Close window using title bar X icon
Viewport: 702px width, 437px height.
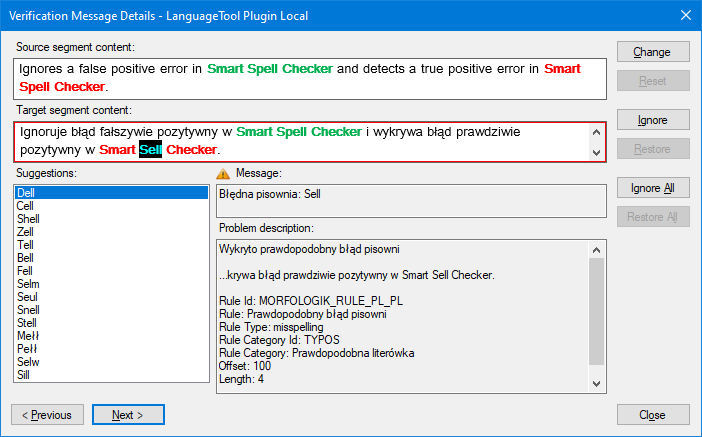(685, 15)
